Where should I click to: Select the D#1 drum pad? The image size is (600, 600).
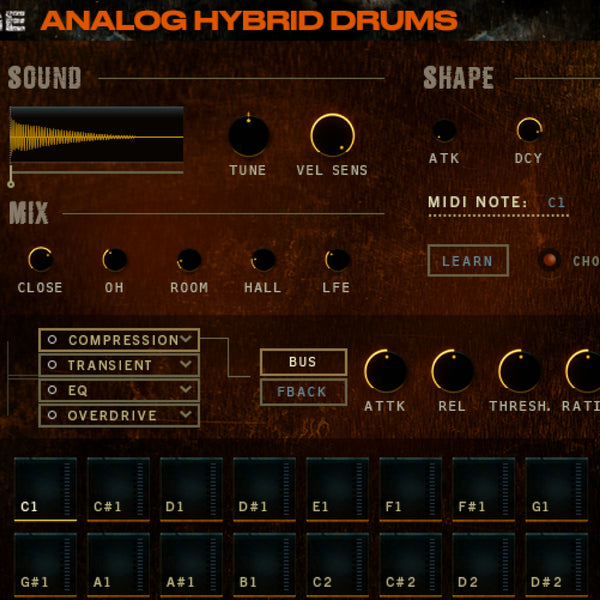(x=264, y=489)
